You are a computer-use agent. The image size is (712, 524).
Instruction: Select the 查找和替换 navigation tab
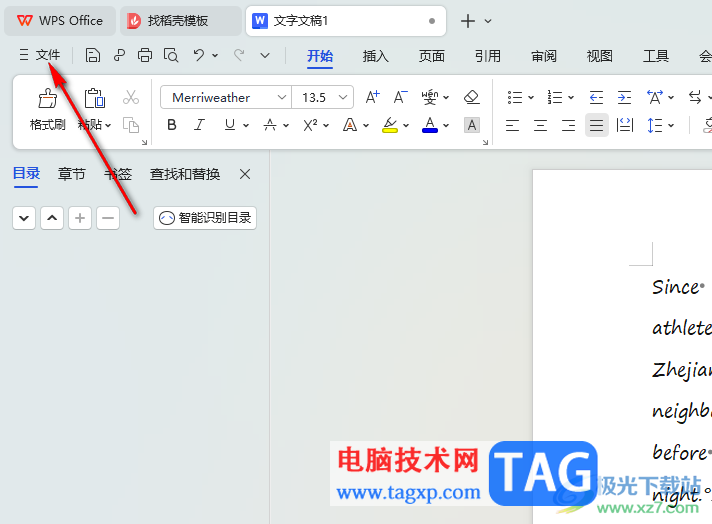coord(185,173)
